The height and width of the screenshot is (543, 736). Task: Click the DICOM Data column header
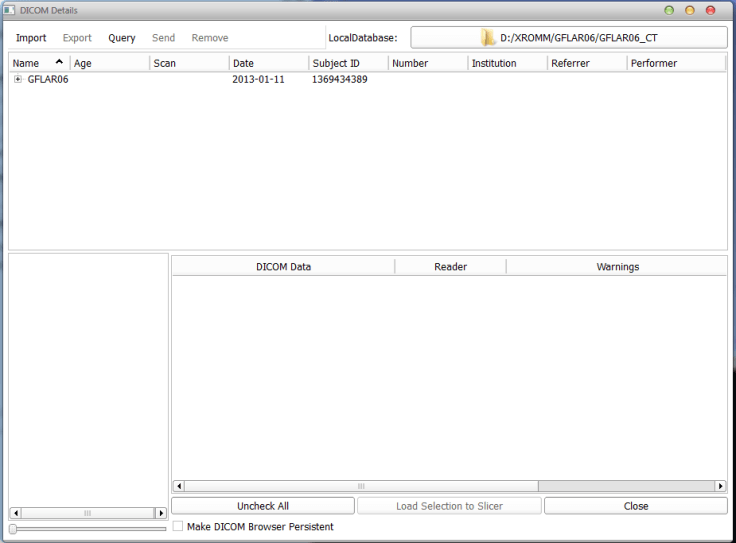pyautogui.click(x=284, y=267)
